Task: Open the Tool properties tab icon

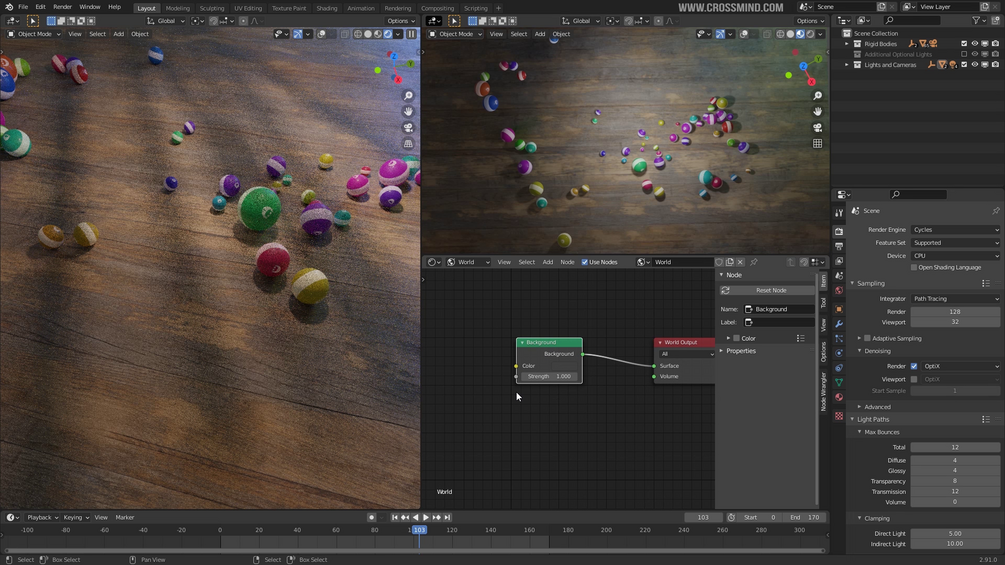Action: click(839, 213)
